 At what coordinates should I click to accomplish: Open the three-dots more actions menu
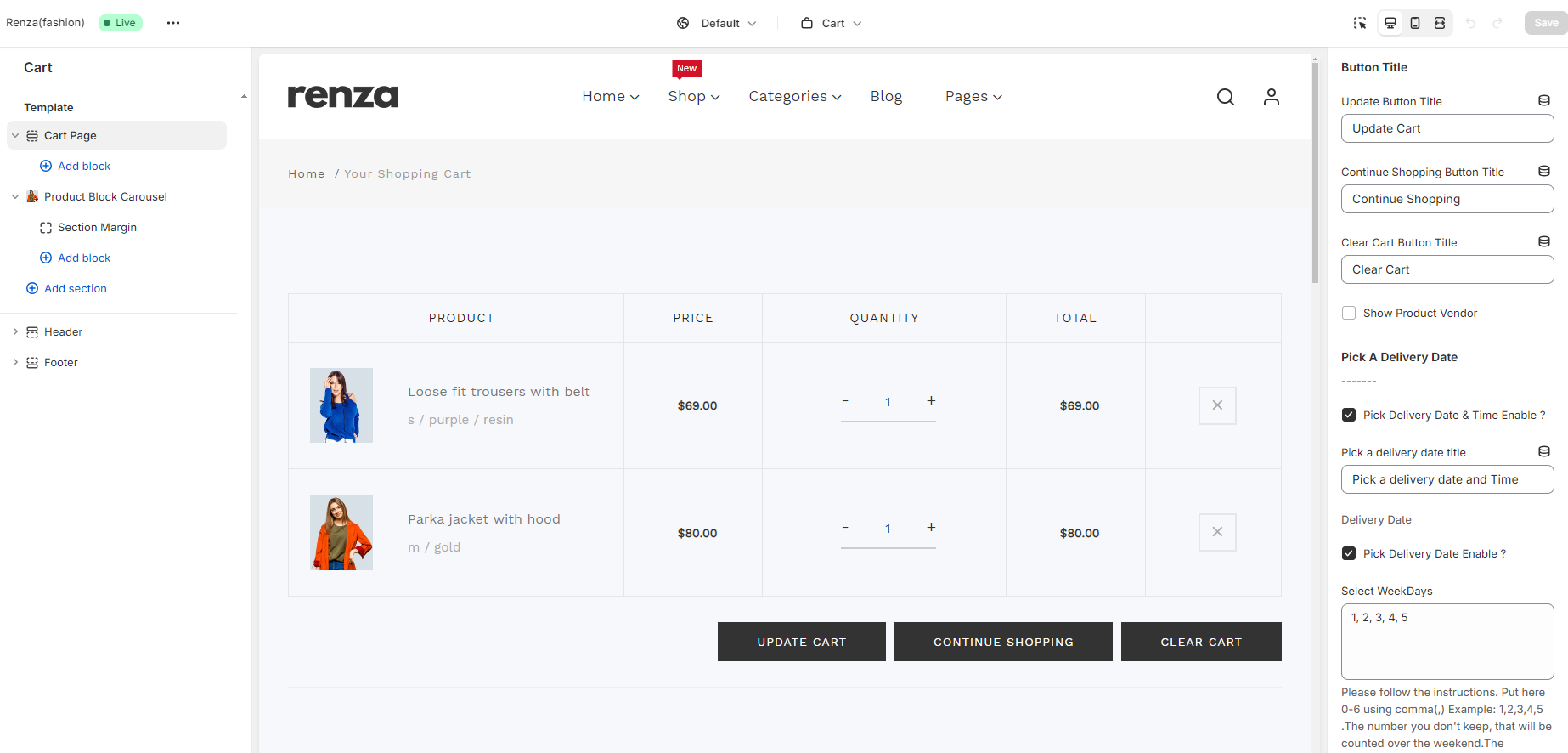173,23
